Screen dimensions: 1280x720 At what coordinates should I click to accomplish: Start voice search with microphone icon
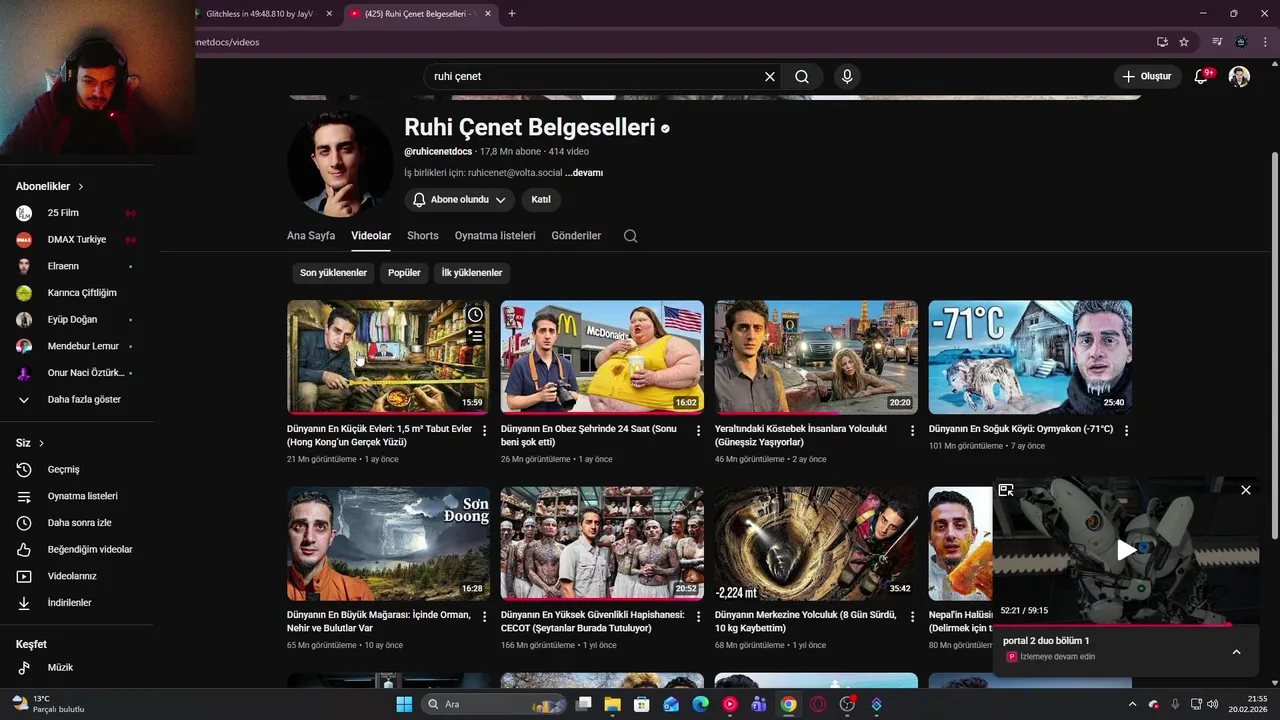(847, 77)
